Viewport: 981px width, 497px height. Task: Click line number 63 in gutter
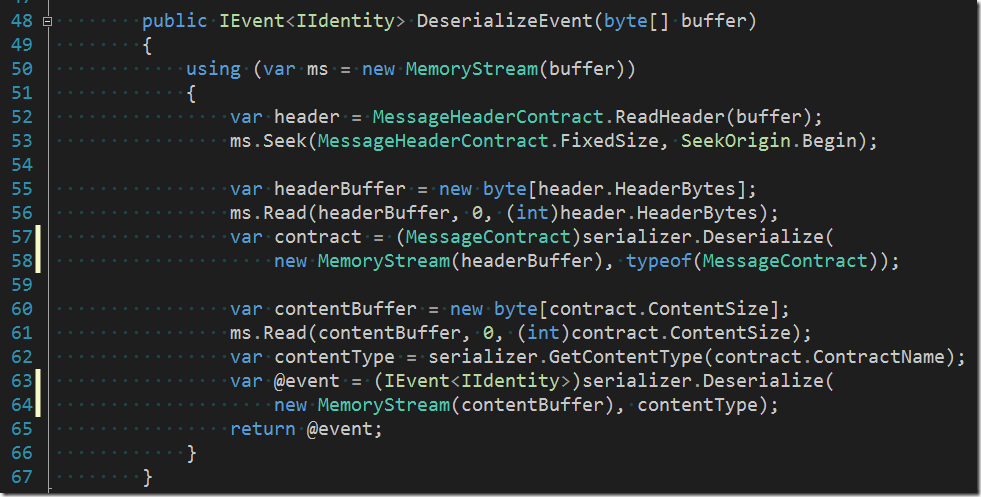(22, 381)
